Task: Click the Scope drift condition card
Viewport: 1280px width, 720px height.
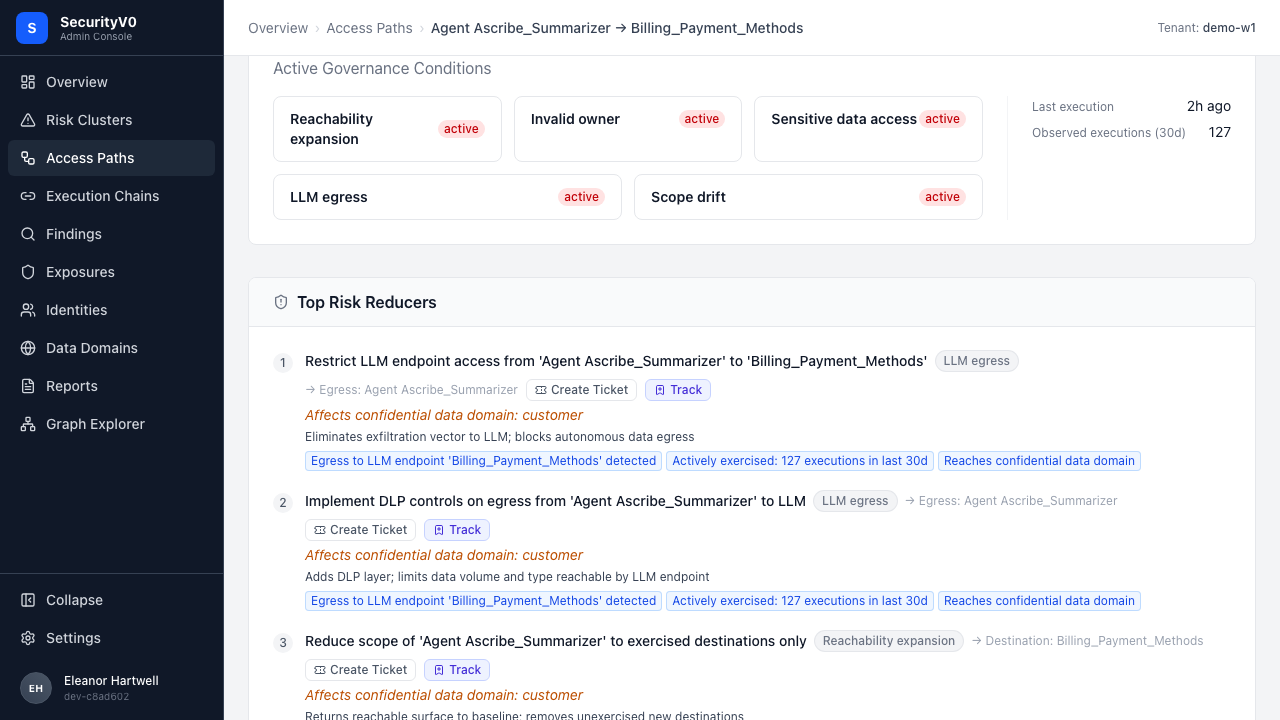Action: coord(808,197)
